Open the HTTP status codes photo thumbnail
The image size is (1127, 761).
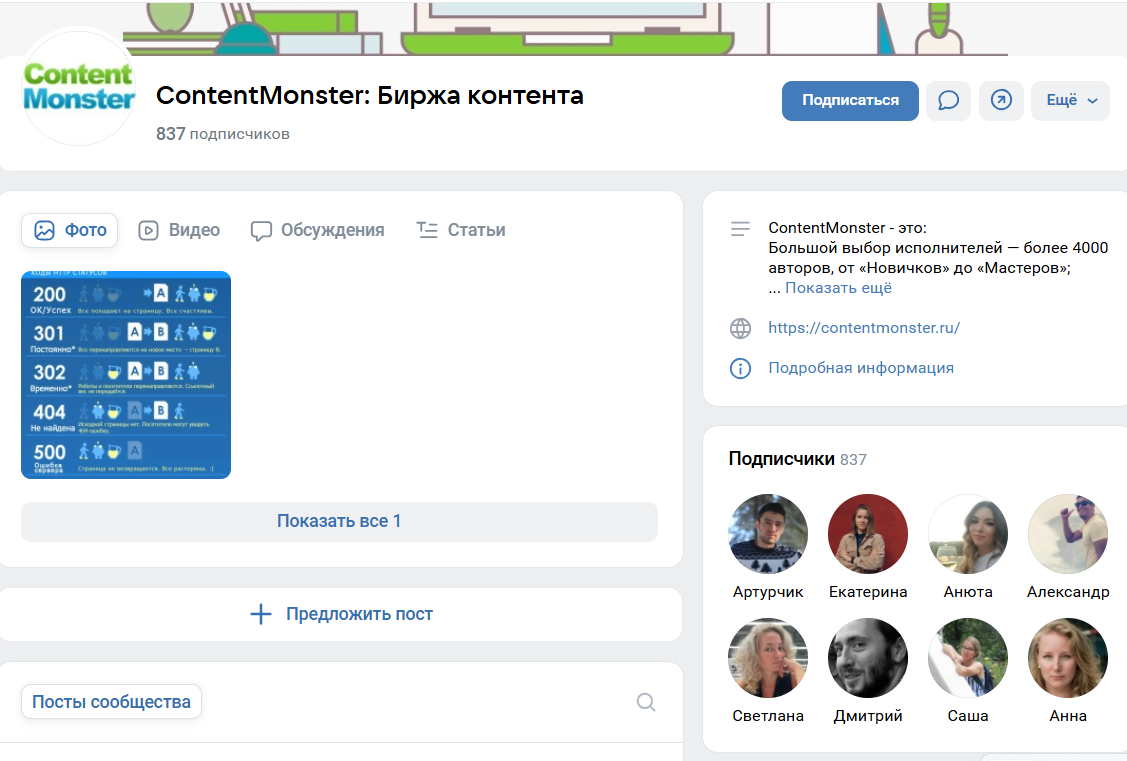click(126, 375)
